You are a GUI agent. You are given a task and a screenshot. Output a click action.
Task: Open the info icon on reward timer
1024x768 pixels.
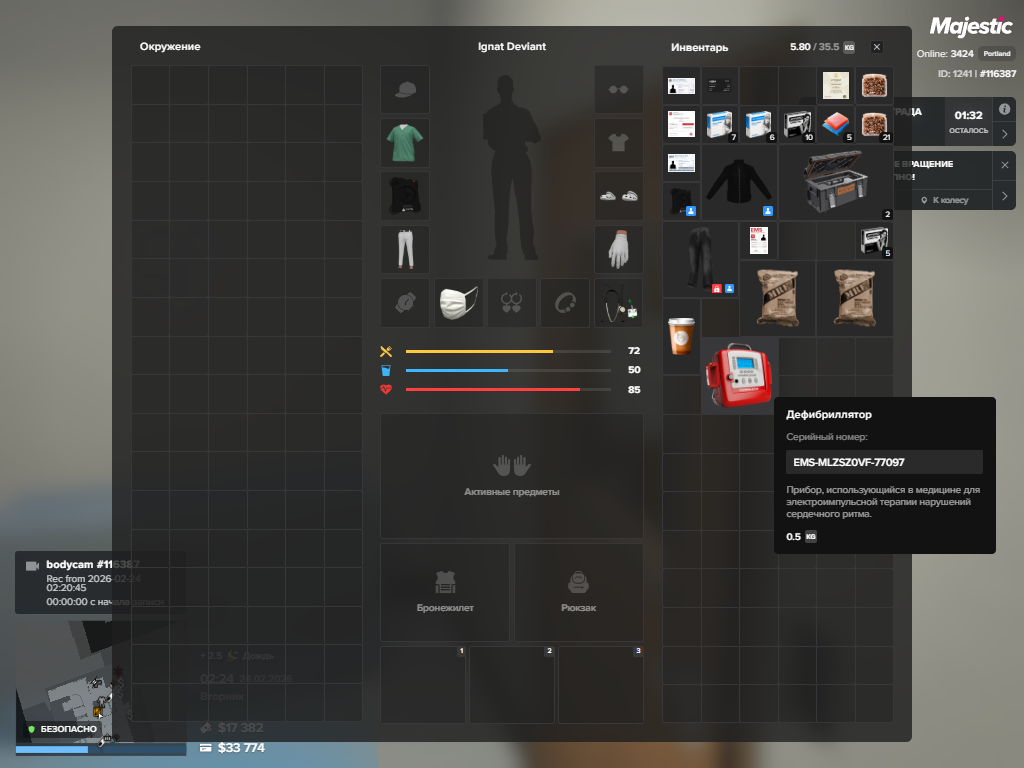pyautogui.click(x=1004, y=110)
